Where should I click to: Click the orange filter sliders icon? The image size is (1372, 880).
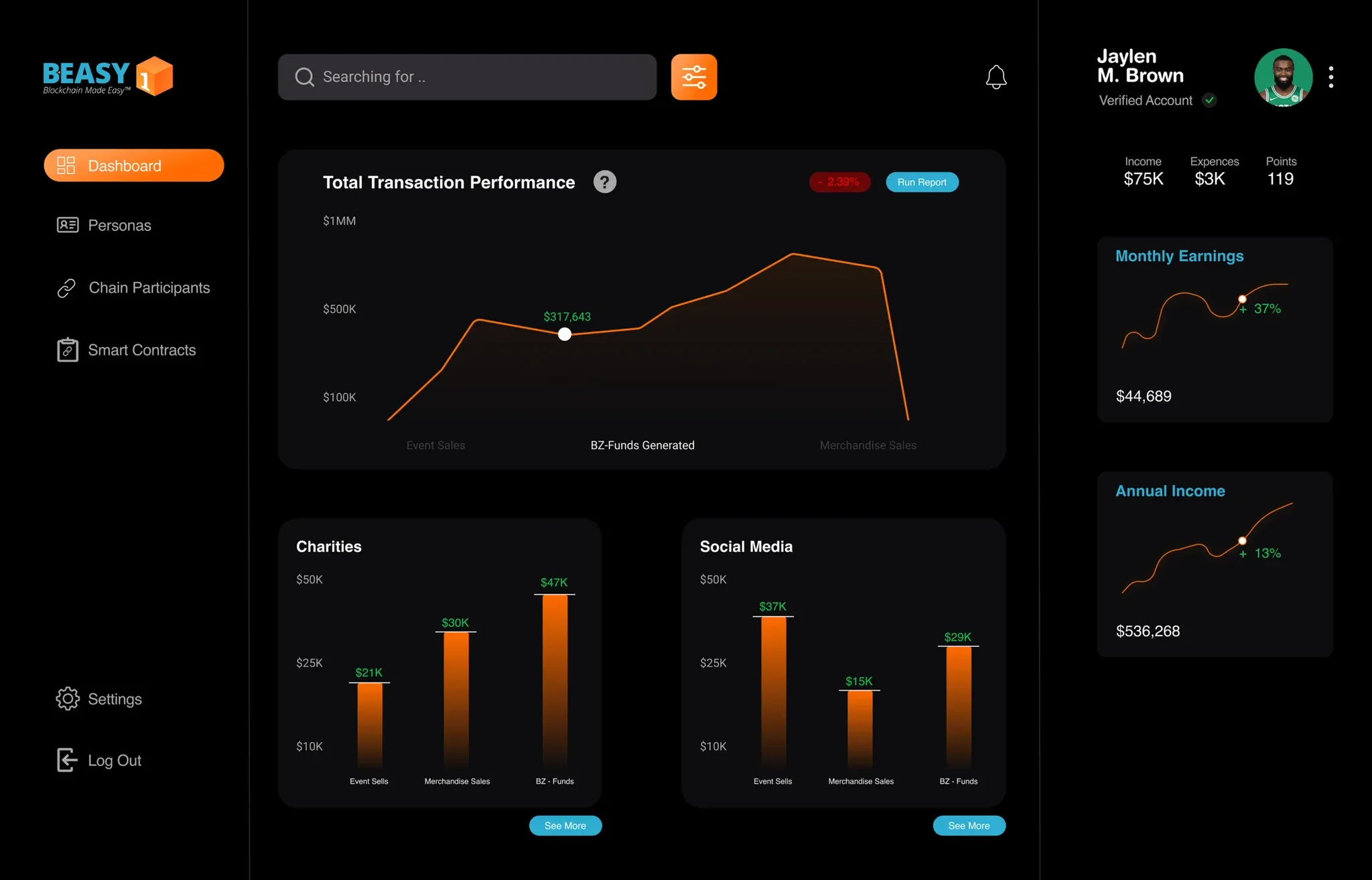coord(693,77)
